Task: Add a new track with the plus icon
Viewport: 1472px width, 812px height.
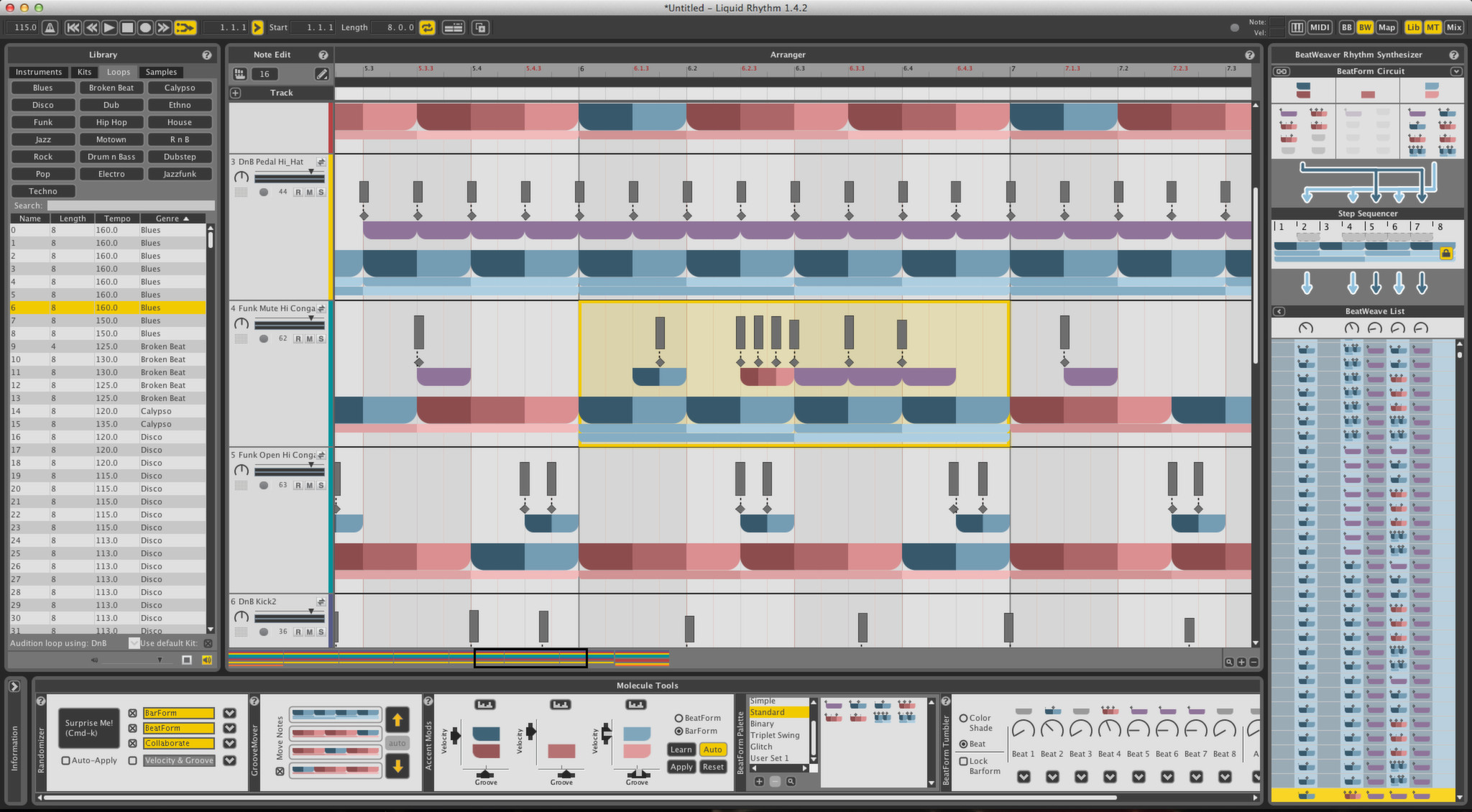Action: (x=236, y=93)
